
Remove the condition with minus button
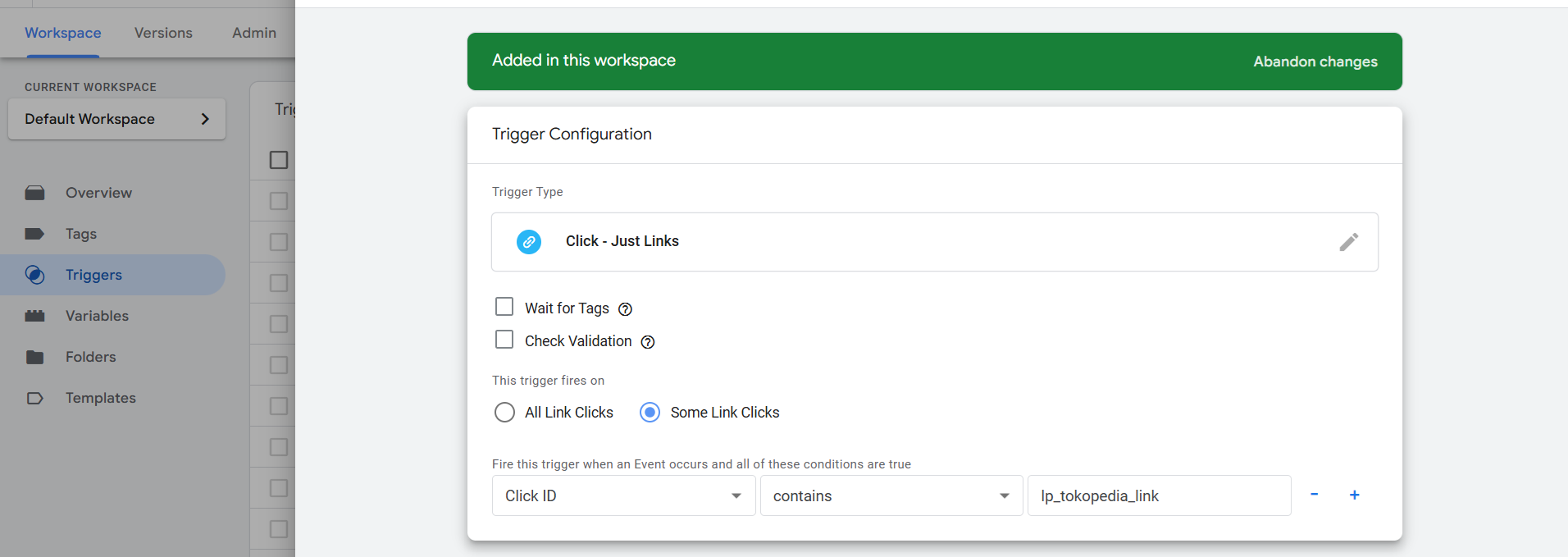[1314, 495]
